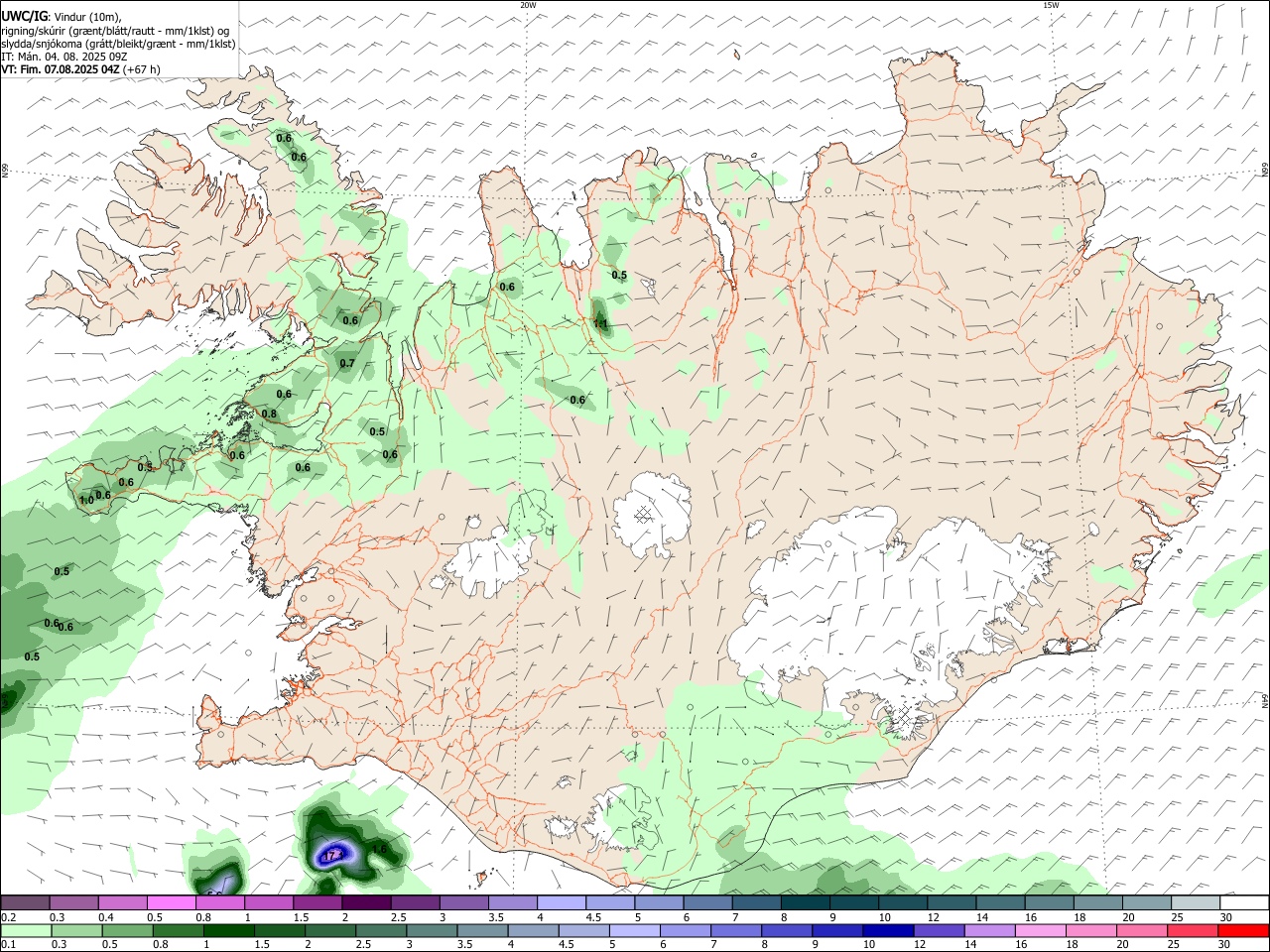Viewport: 1270px width, 952px height.
Task: Click the '0.8' precipitation value on the map
Action: click(x=269, y=414)
